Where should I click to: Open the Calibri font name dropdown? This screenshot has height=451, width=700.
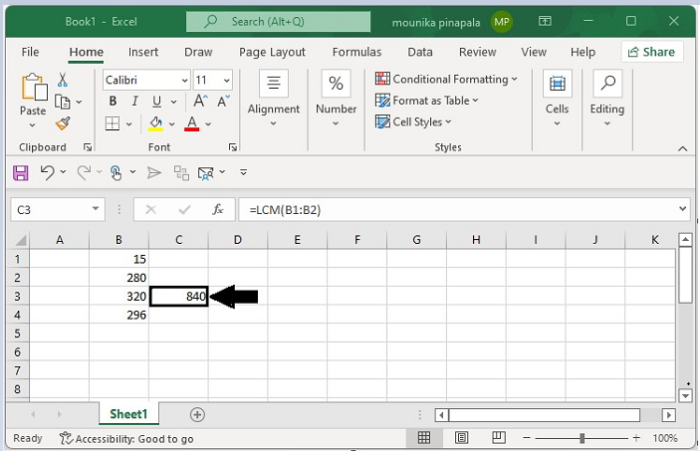click(184, 80)
